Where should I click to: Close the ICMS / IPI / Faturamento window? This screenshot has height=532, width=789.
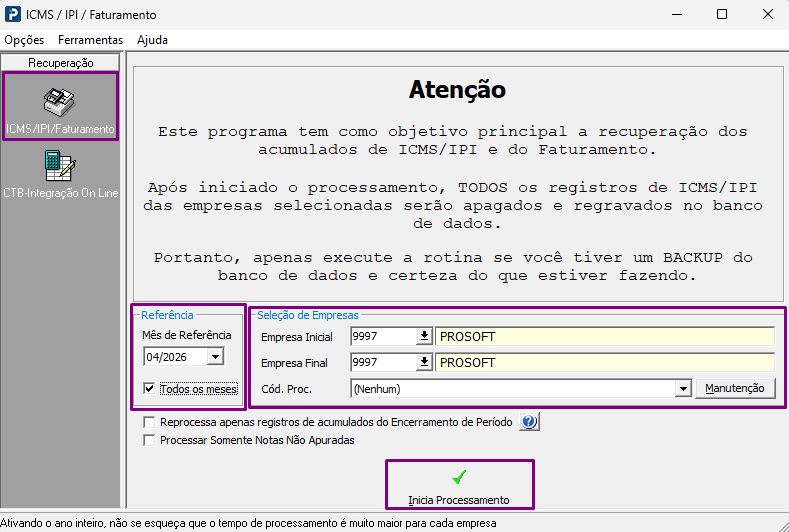(x=768, y=14)
